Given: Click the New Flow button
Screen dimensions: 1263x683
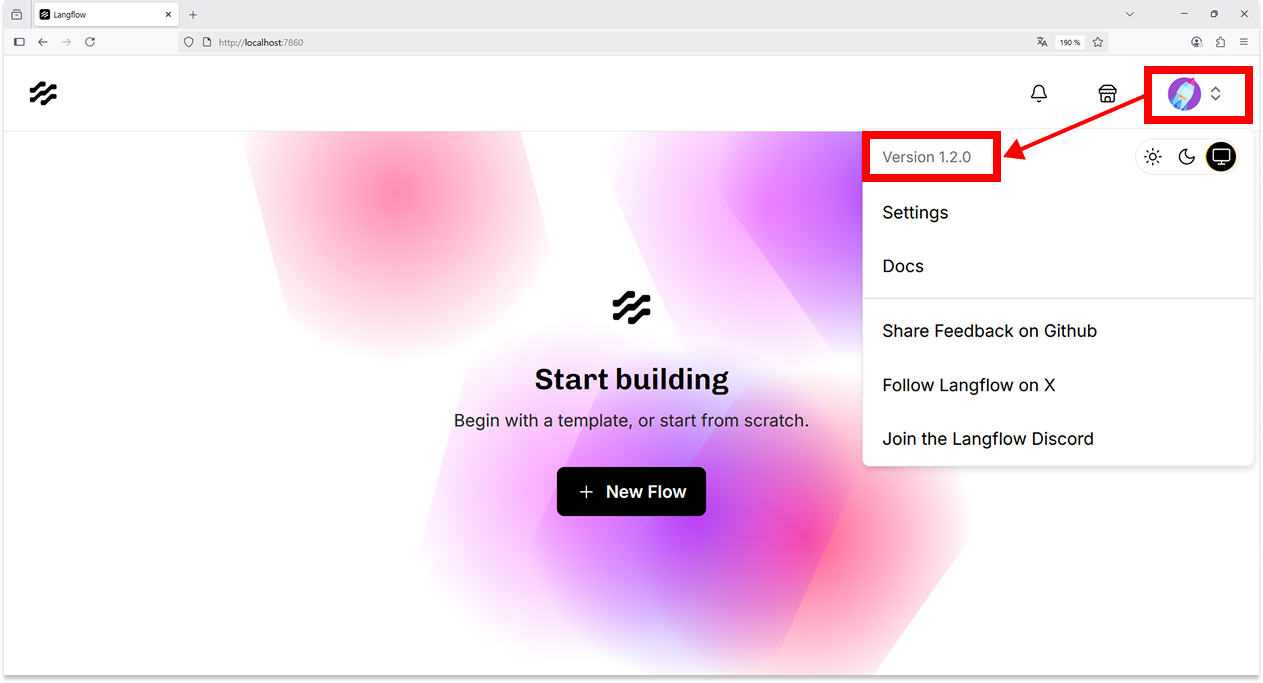Looking at the screenshot, I should click(631, 492).
